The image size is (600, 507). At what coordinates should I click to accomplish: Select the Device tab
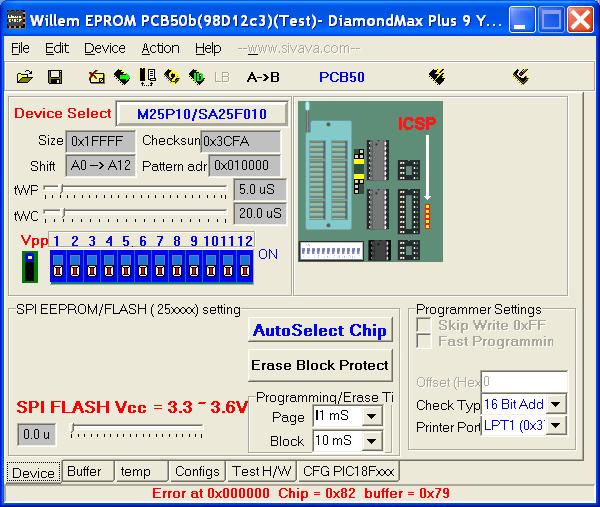pyautogui.click(x=33, y=473)
